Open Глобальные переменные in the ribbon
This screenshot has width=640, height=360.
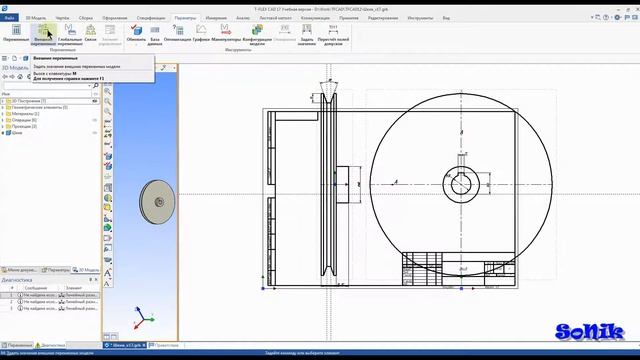(x=70, y=34)
